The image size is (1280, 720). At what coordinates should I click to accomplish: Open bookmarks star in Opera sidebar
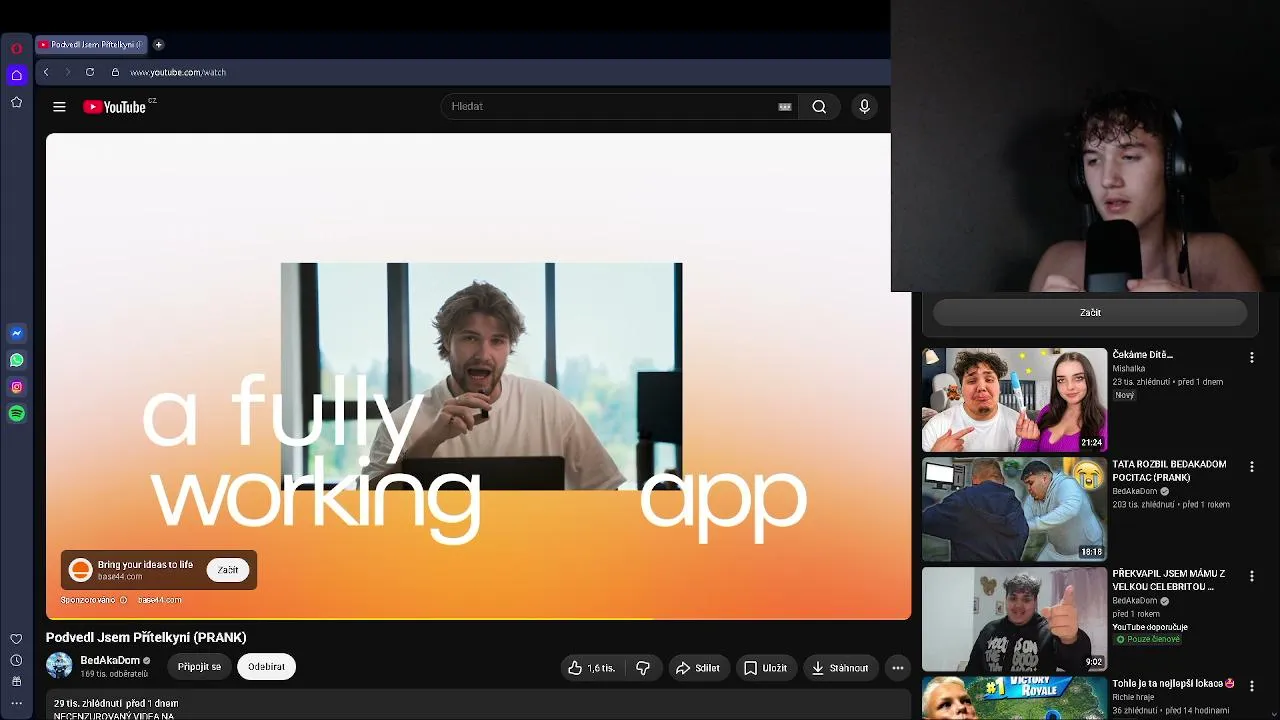(16, 102)
